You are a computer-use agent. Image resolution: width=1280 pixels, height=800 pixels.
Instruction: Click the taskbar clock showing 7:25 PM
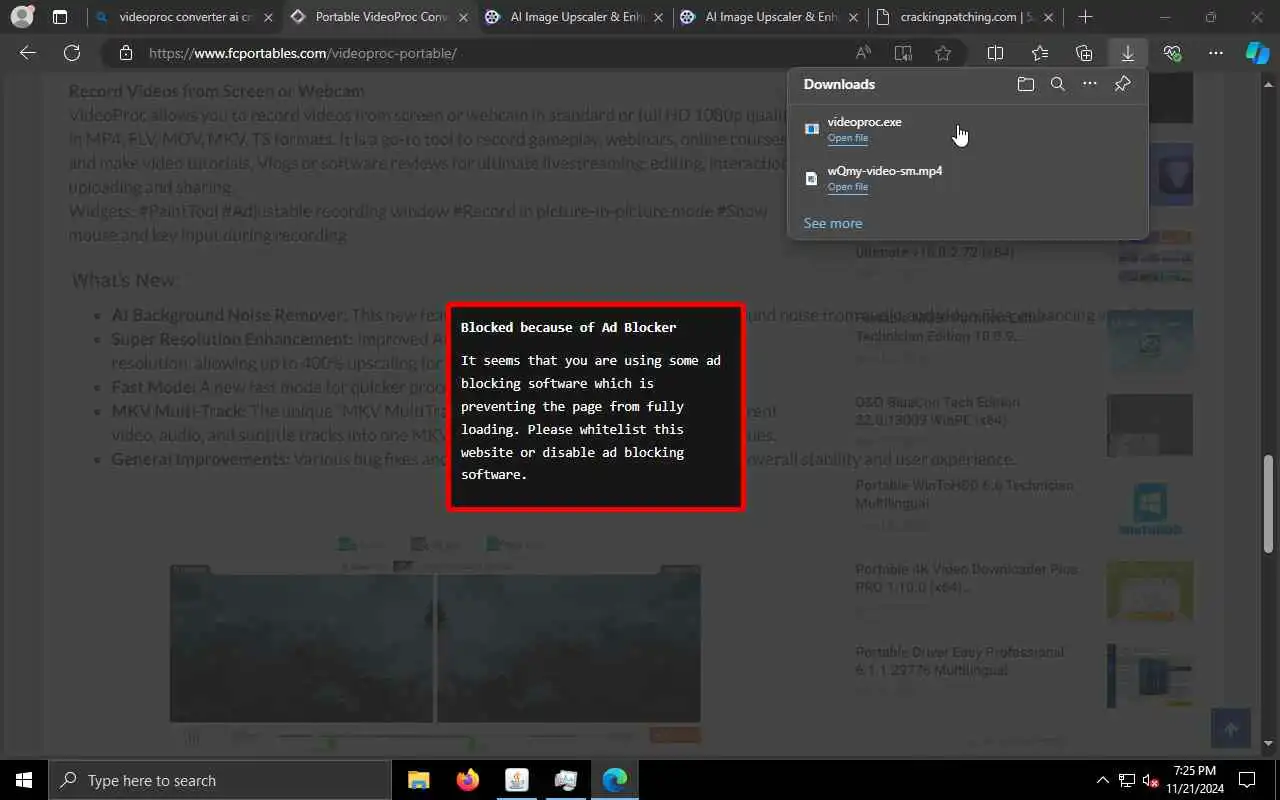[1194, 780]
